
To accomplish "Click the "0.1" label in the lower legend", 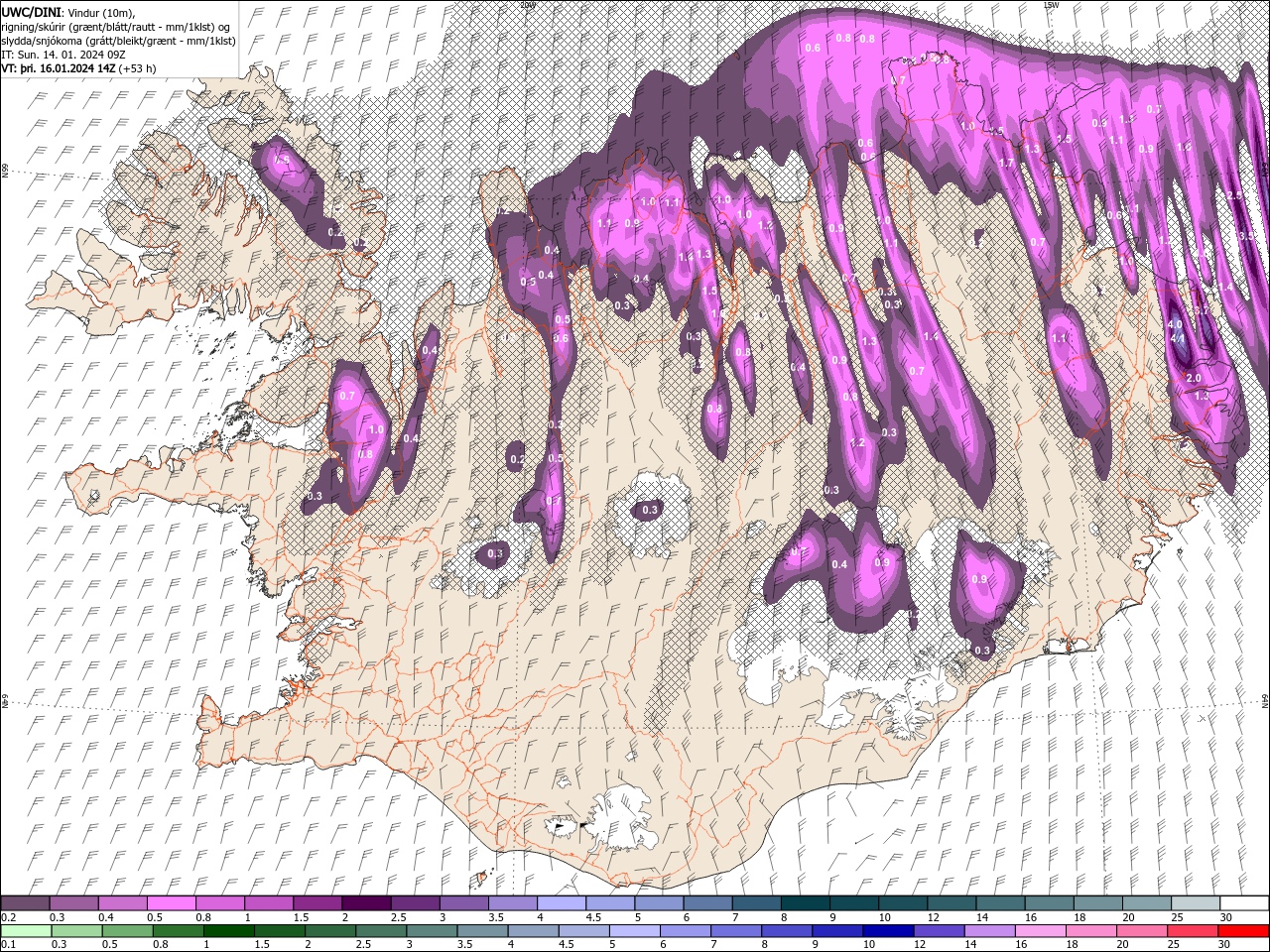I will tap(8, 945).
